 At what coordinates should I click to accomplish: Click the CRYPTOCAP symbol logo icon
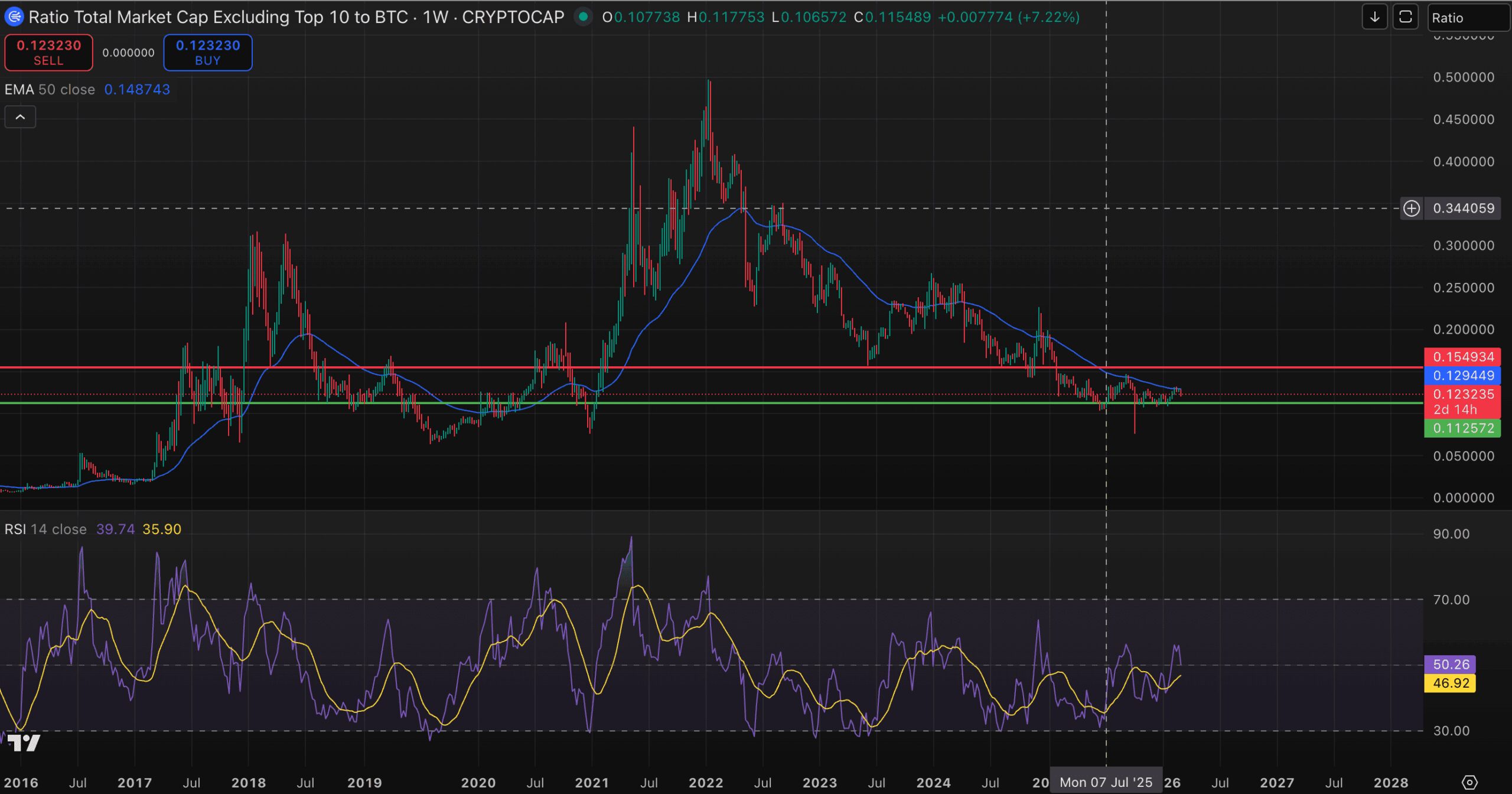click(x=14, y=17)
